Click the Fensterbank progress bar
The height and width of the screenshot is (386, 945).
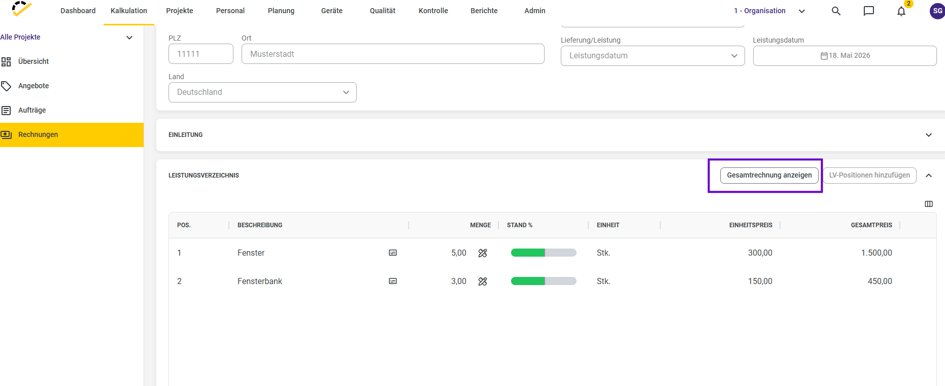point(544,281)
